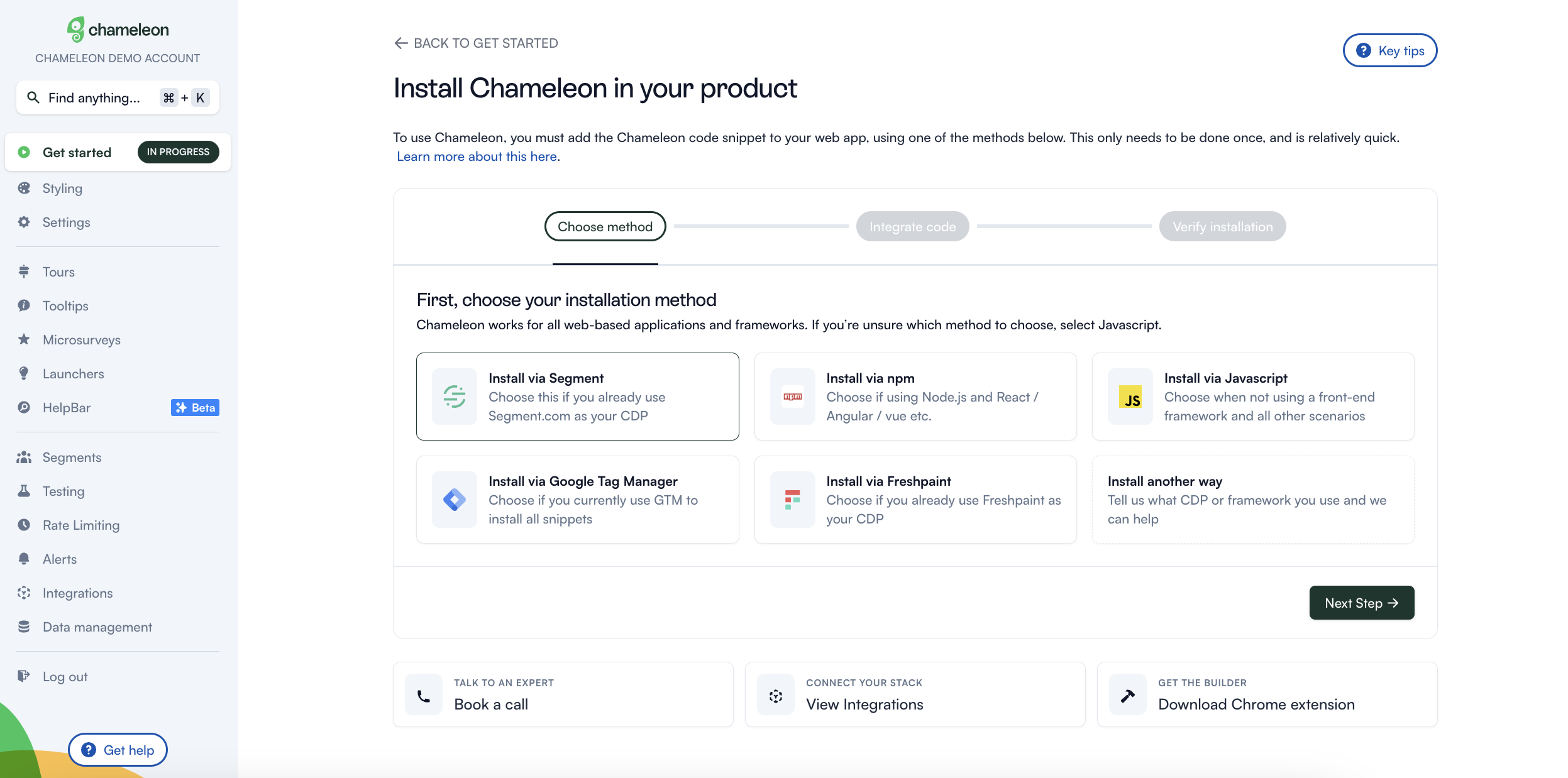Open Key tips button
This screenshot has height=778, width=1568.
coord(1389,50)
